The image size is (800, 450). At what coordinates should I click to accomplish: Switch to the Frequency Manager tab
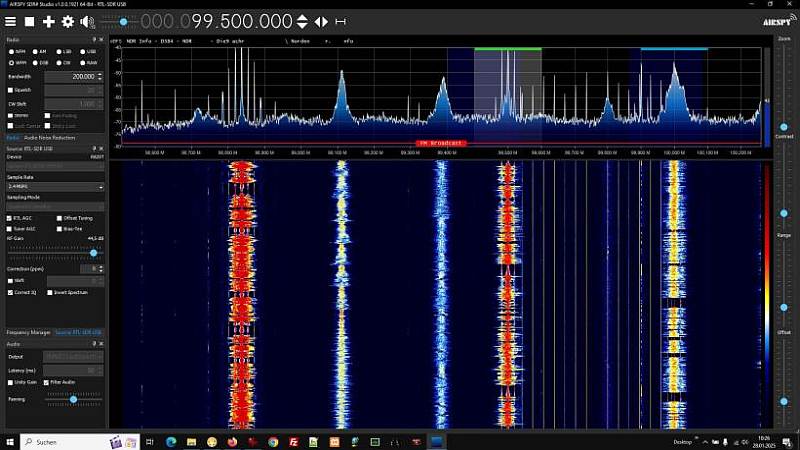28,332
